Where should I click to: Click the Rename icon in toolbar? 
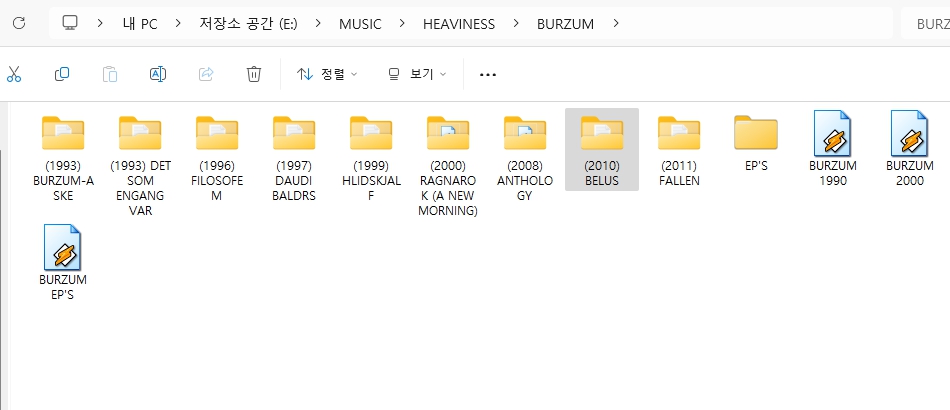pos(158,74)
